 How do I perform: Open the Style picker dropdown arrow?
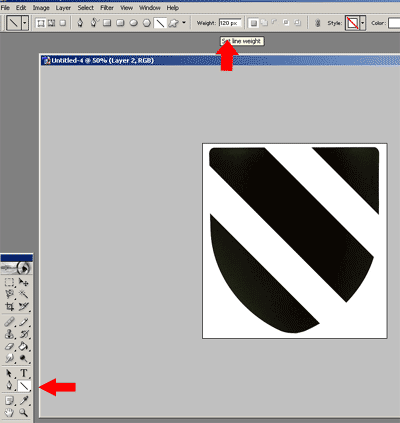click(363, 23)
